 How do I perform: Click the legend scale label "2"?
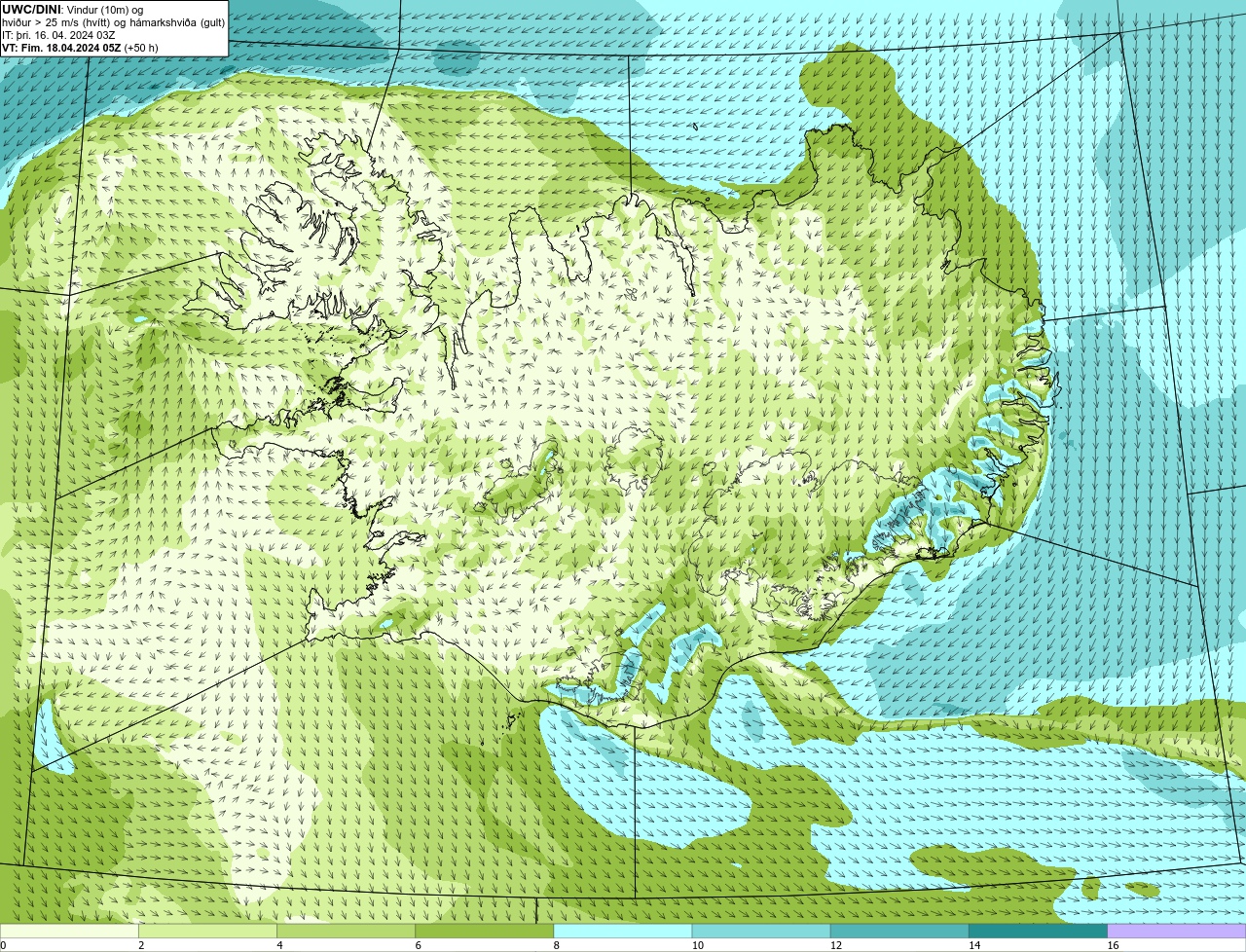[141, 945]
